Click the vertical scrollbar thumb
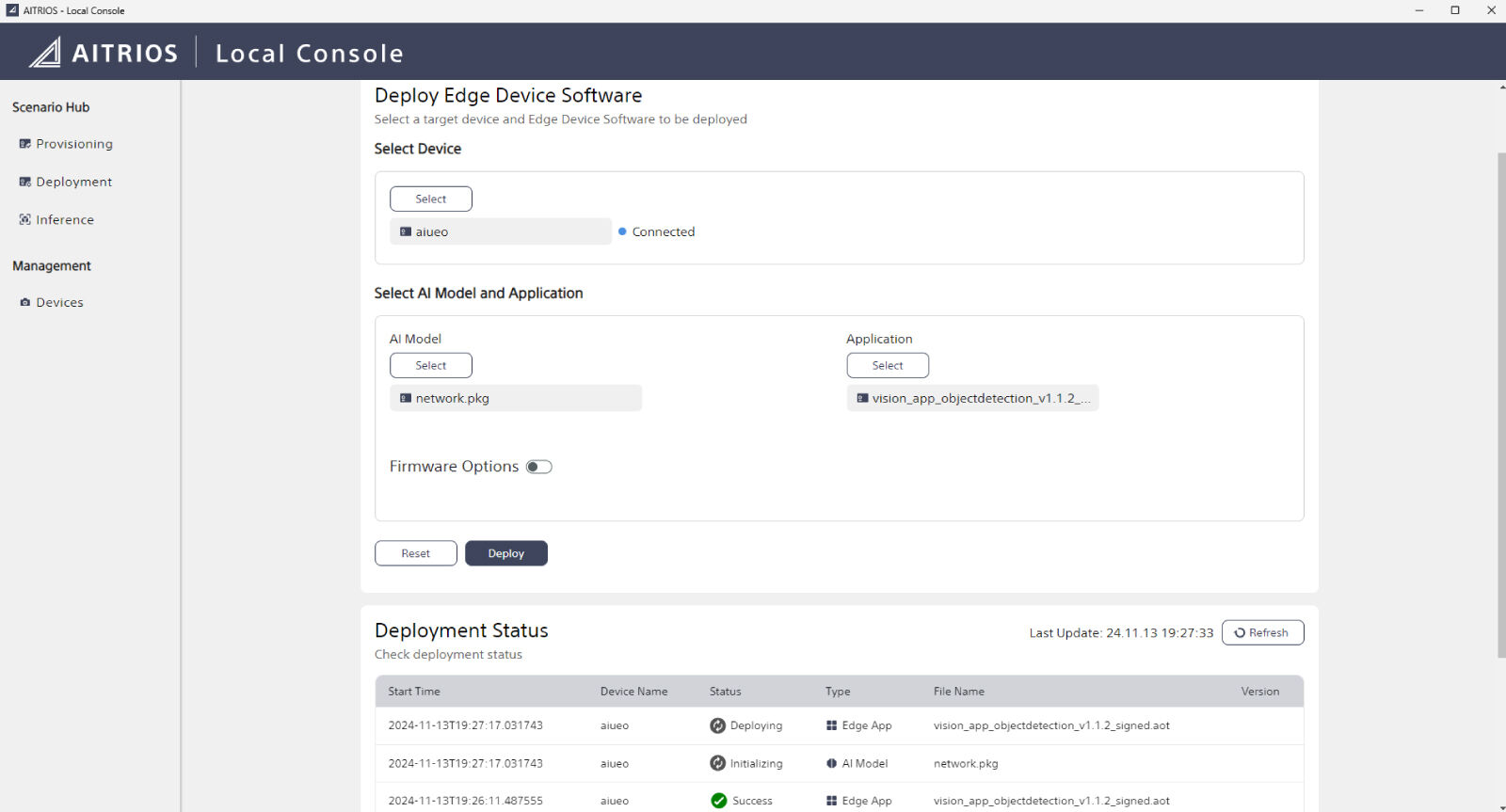Screen dimensions: 1506x812 (1501, 405)
